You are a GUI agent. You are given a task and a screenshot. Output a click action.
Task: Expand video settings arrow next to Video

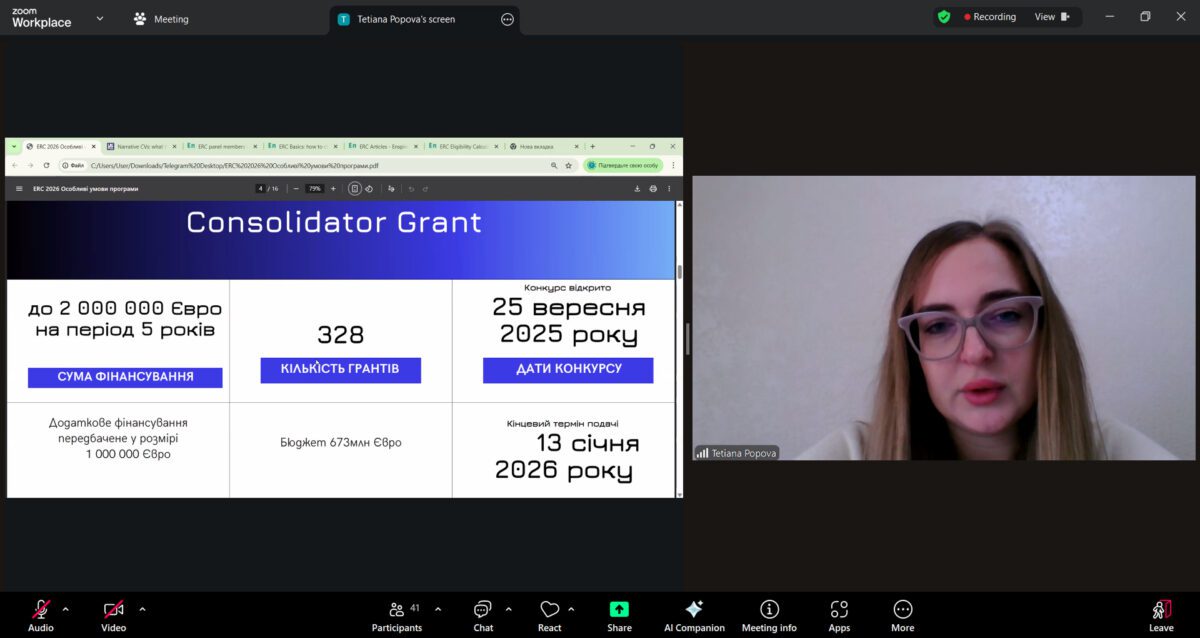142,609
